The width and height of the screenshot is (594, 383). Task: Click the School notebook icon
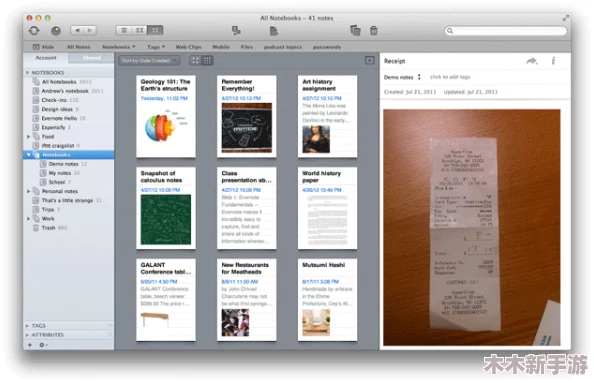click(x=43, y=182)
